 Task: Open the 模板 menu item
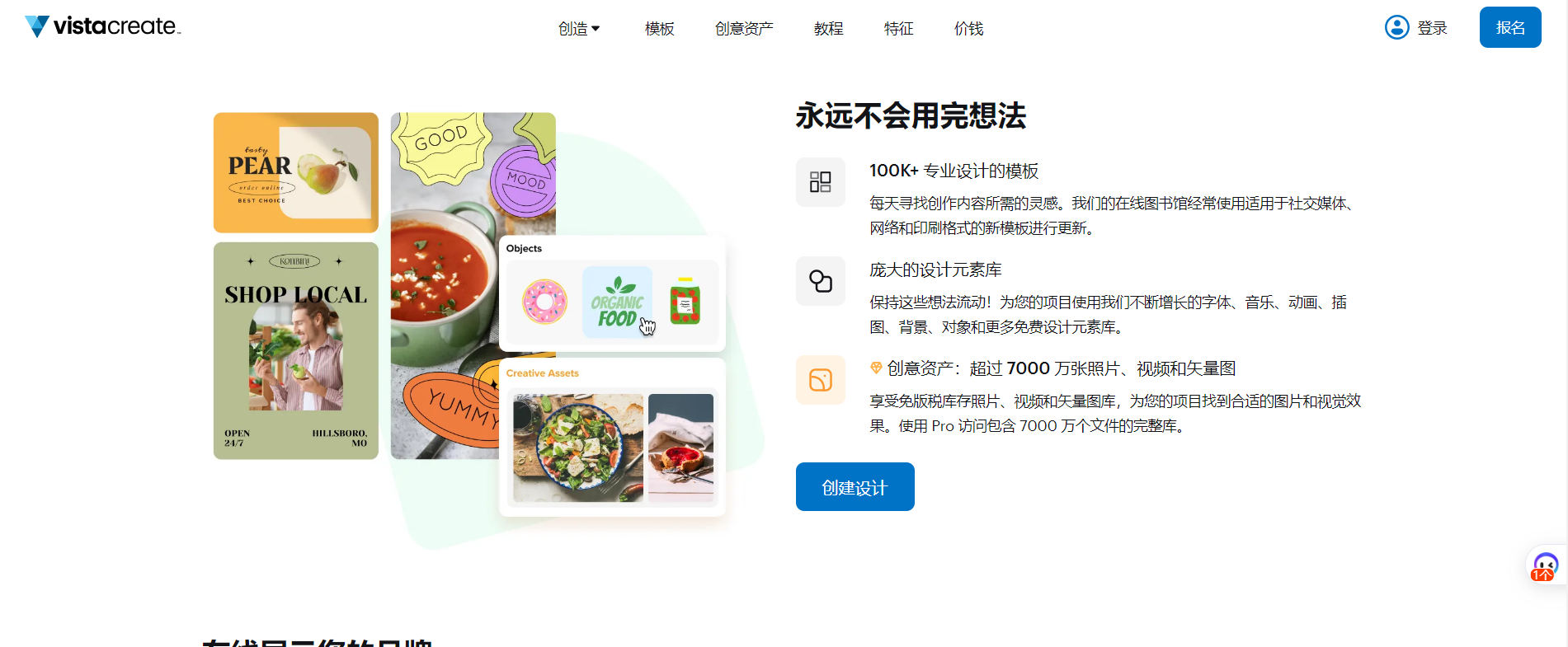coord(659,29)
